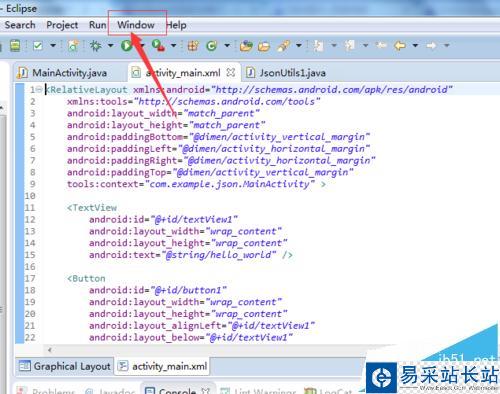Open the Lint Warnings view tab
Image resolution: width=500 pixels, height=394 pixels.
258,390
